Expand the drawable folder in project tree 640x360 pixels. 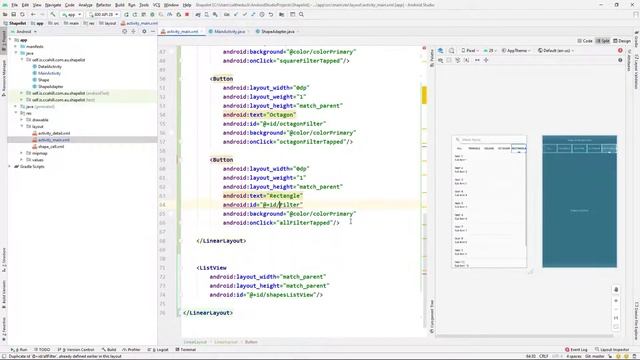[x=22, y=120]
